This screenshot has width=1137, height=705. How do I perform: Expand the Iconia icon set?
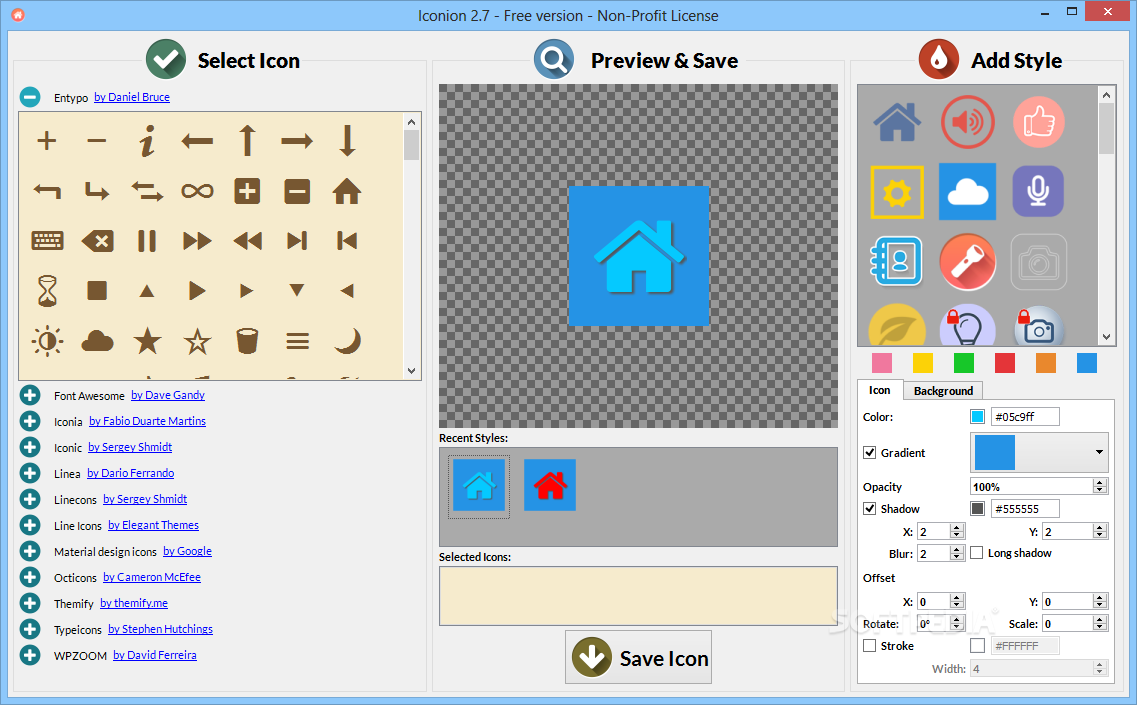pos(30,421)
